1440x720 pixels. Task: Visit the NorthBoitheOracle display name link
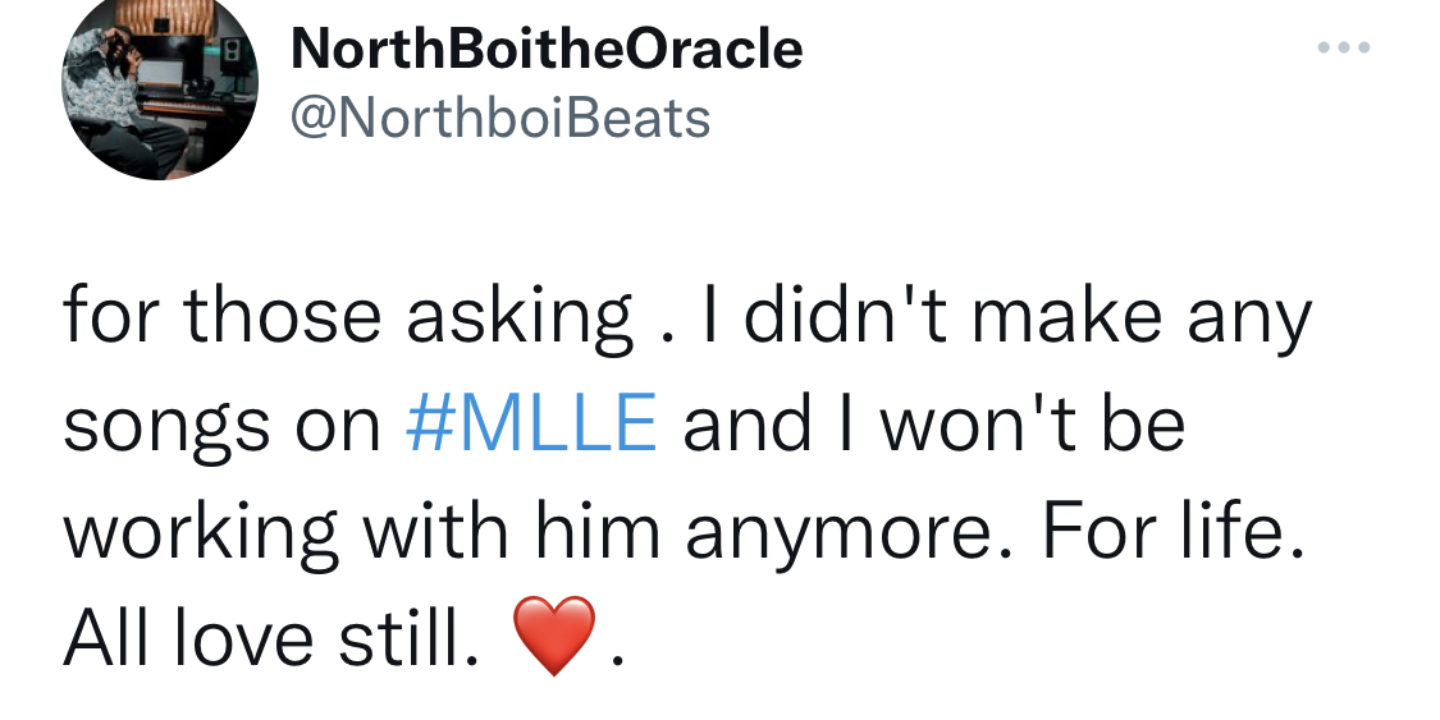coord(546,48)
